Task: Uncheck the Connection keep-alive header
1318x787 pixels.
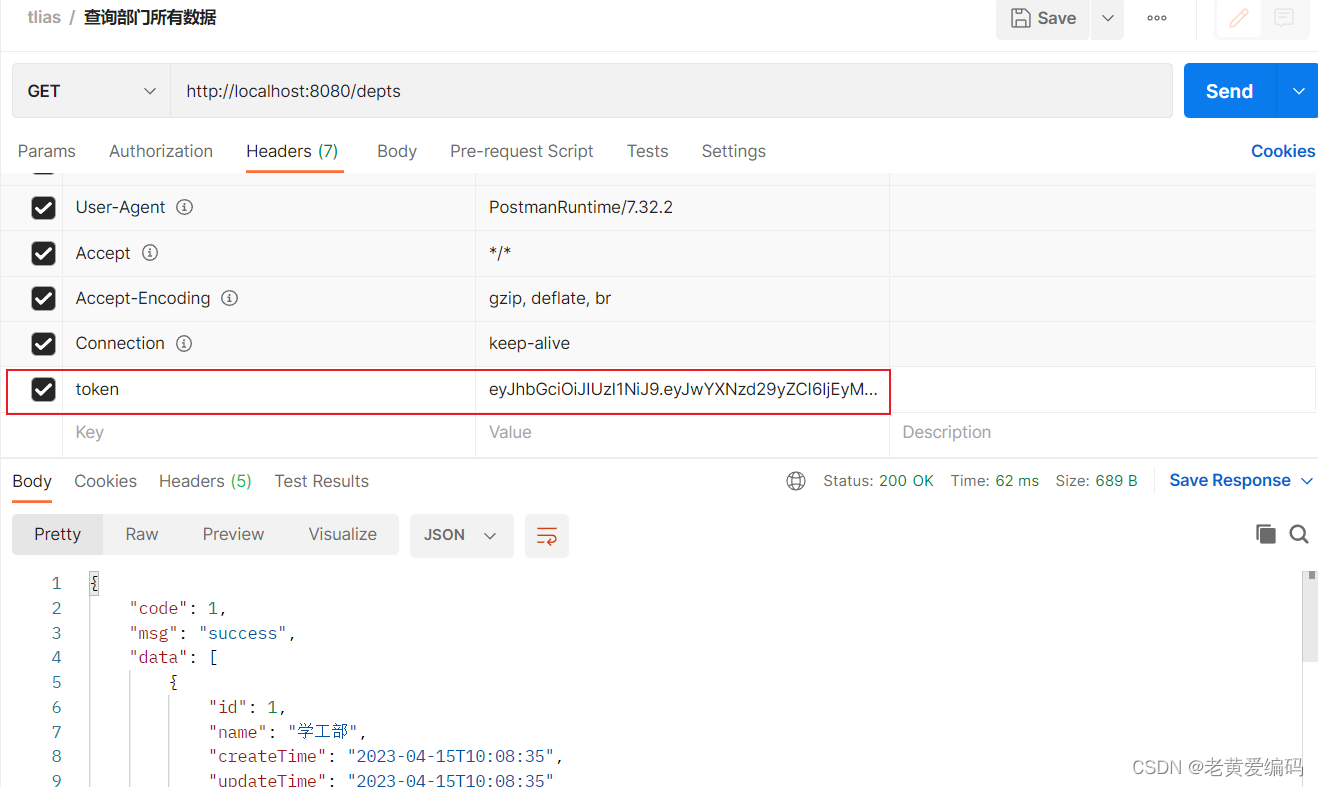Action: [x=43, y=343]
